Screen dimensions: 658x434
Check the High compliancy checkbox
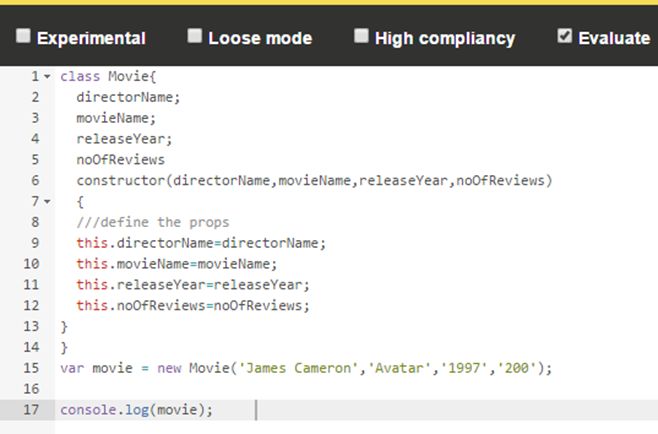361,37
